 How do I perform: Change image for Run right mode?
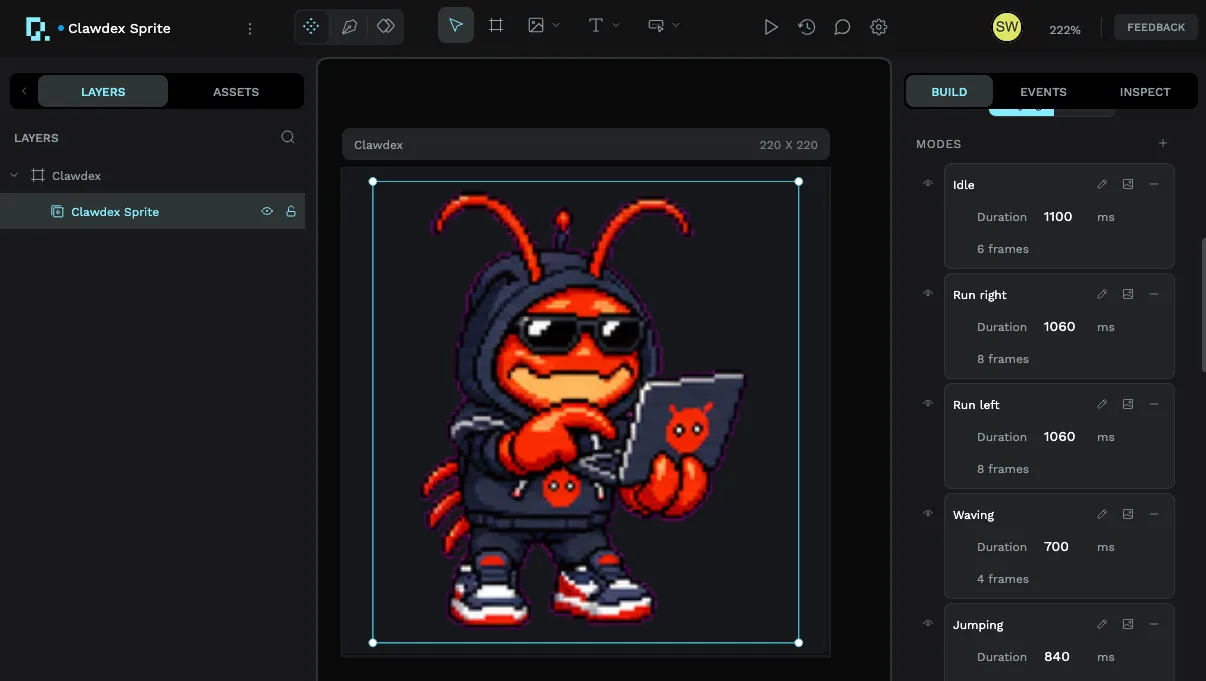(x=1128, y=294)
